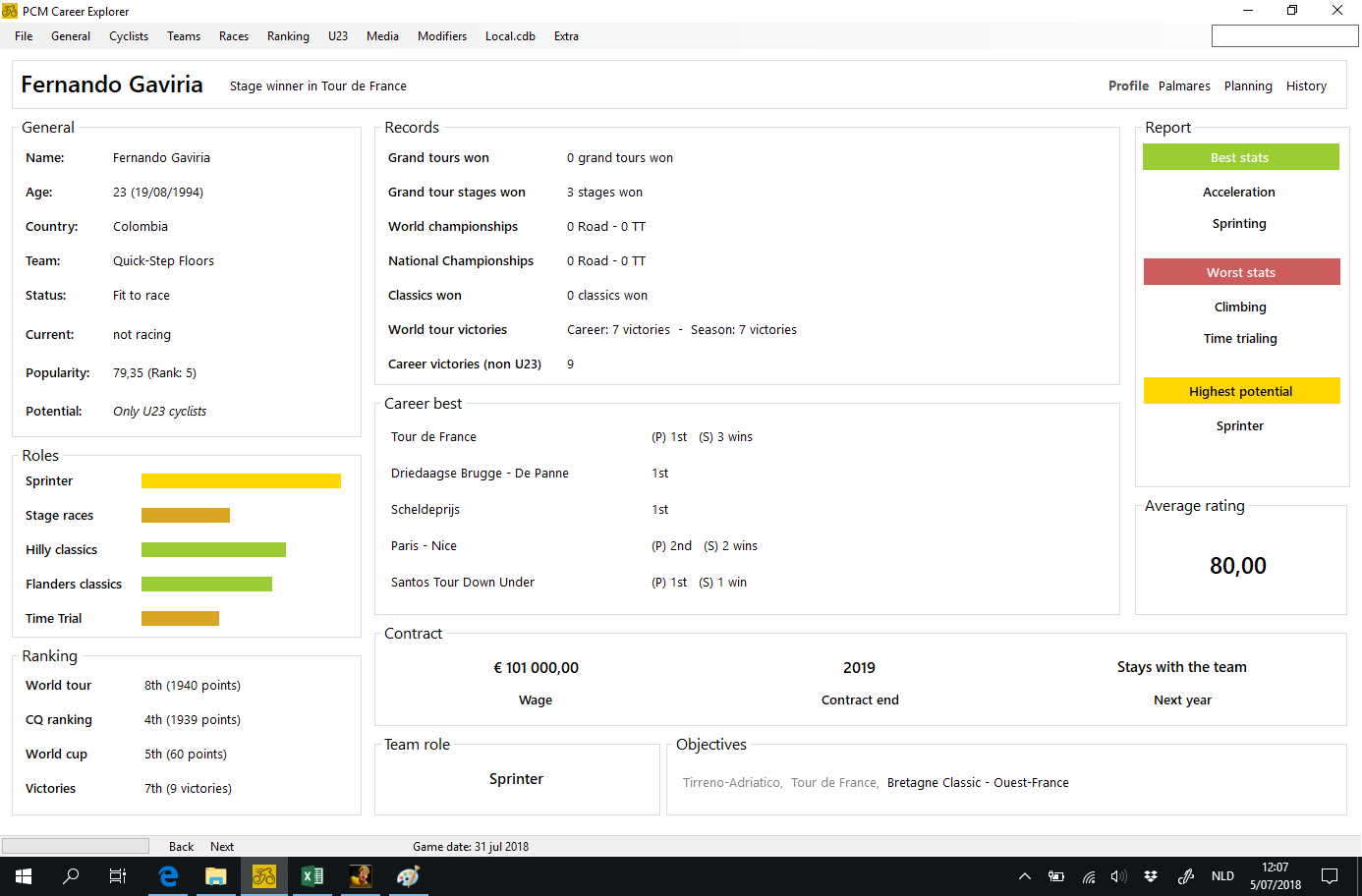Click the Next button

click(222, 847)
